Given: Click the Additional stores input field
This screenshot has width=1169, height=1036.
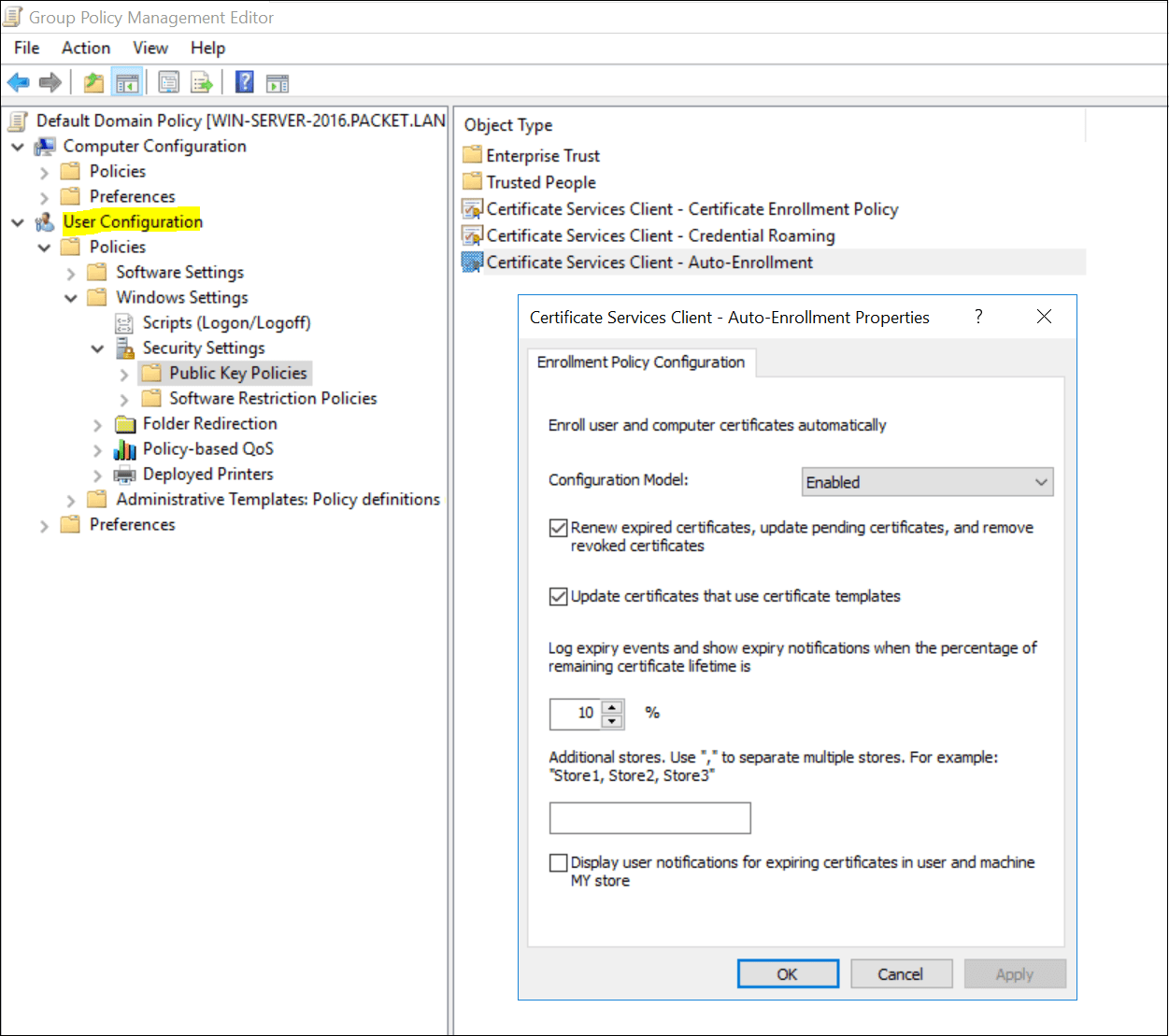Looking at the screenshot, I should (649, 817).
